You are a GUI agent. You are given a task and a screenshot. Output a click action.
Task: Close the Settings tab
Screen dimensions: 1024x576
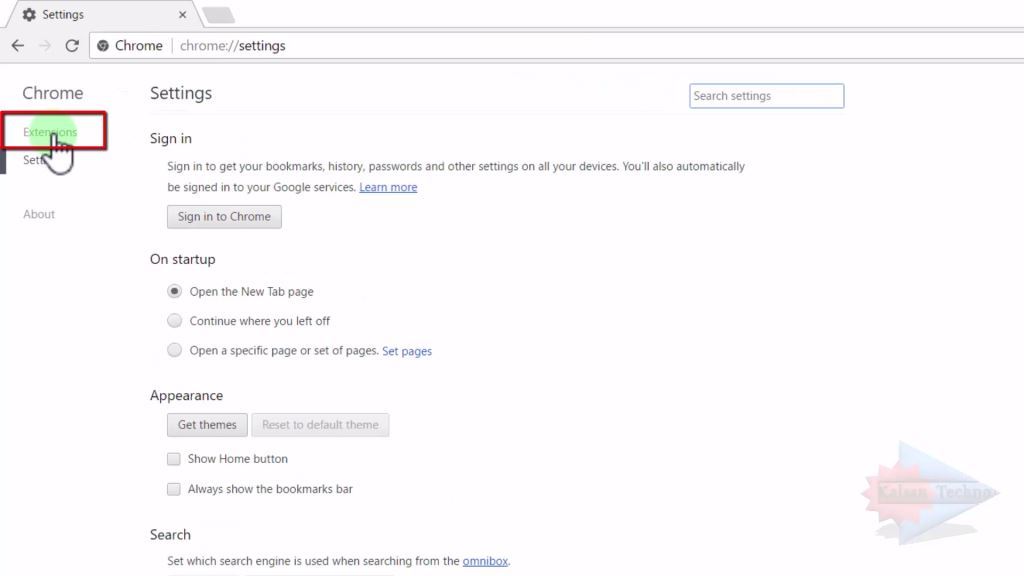[182, 14]
